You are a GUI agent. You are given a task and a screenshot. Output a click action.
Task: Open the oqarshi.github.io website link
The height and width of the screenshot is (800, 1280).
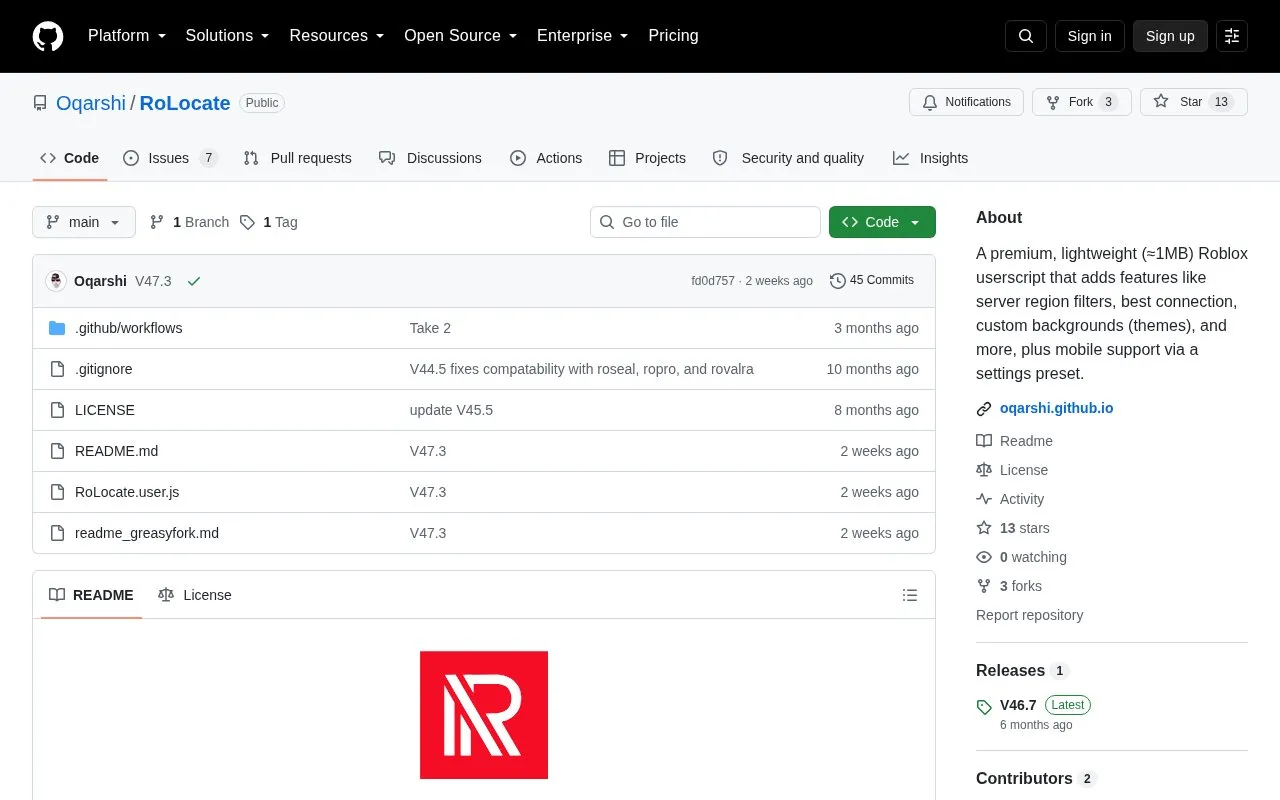(1056, 408)
